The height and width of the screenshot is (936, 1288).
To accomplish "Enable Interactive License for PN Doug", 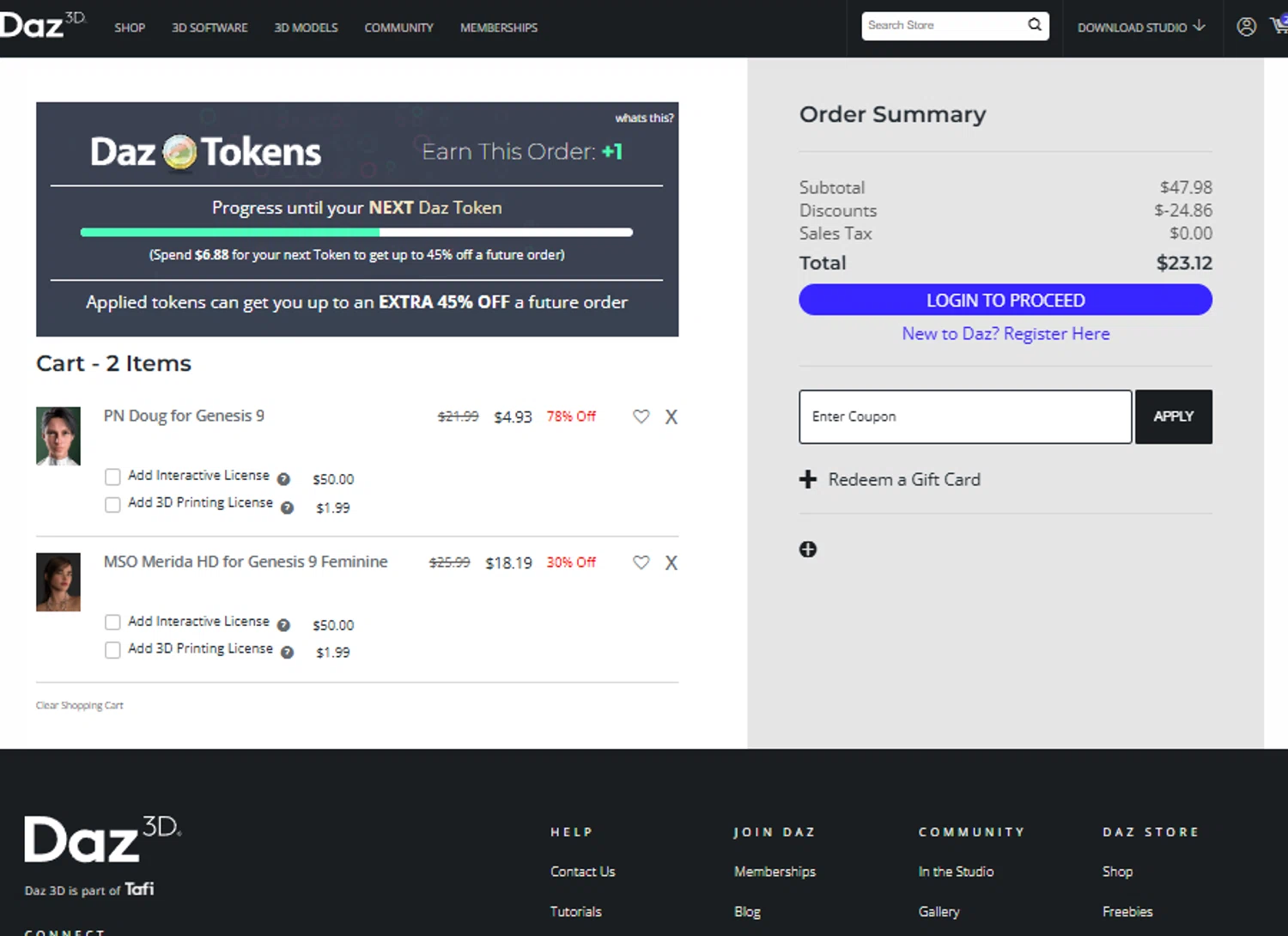I will (x=112, y=477).
